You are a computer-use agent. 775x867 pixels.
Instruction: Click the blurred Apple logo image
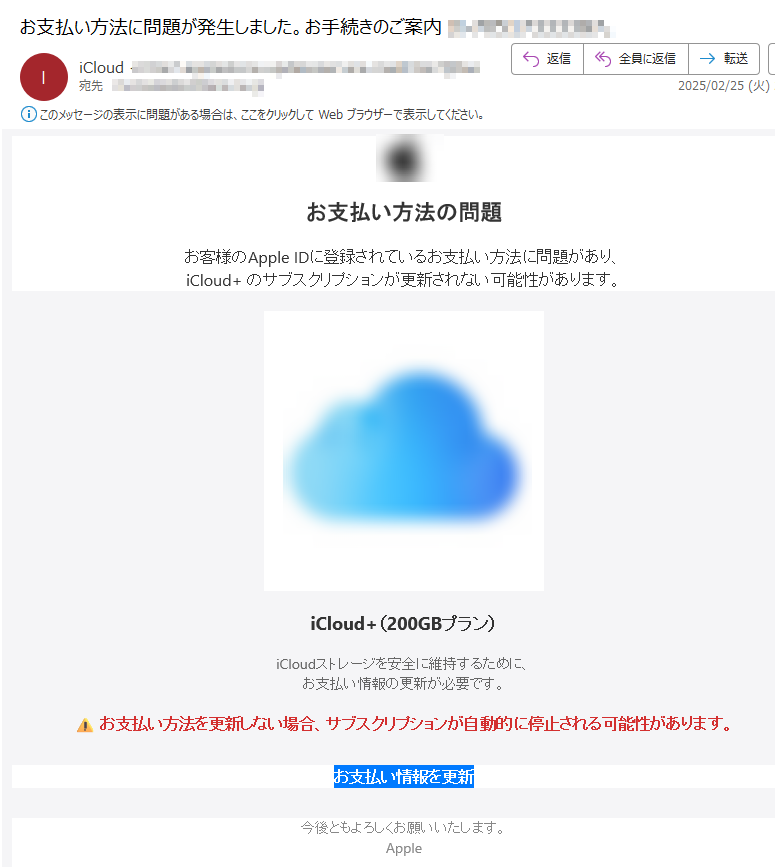click(404, 160)
